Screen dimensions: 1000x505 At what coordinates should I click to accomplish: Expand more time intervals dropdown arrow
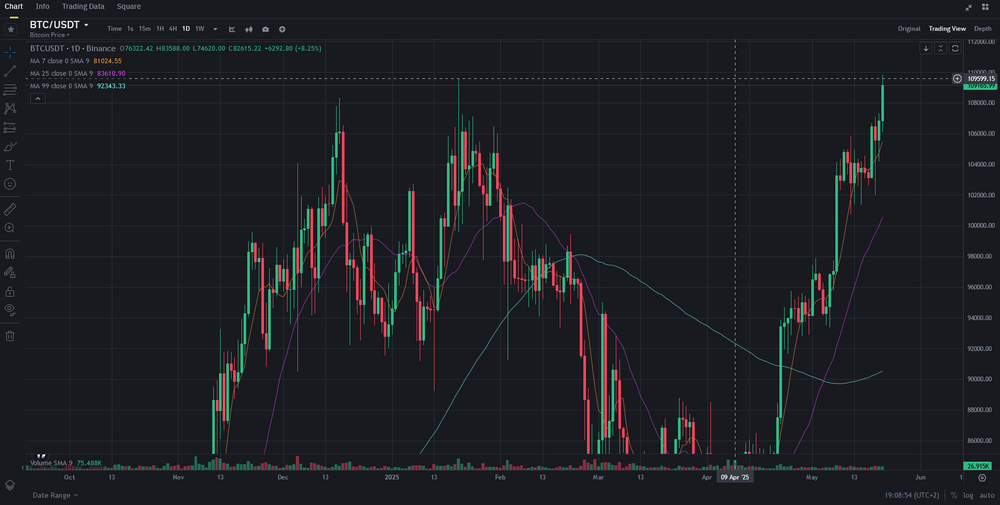215,29
